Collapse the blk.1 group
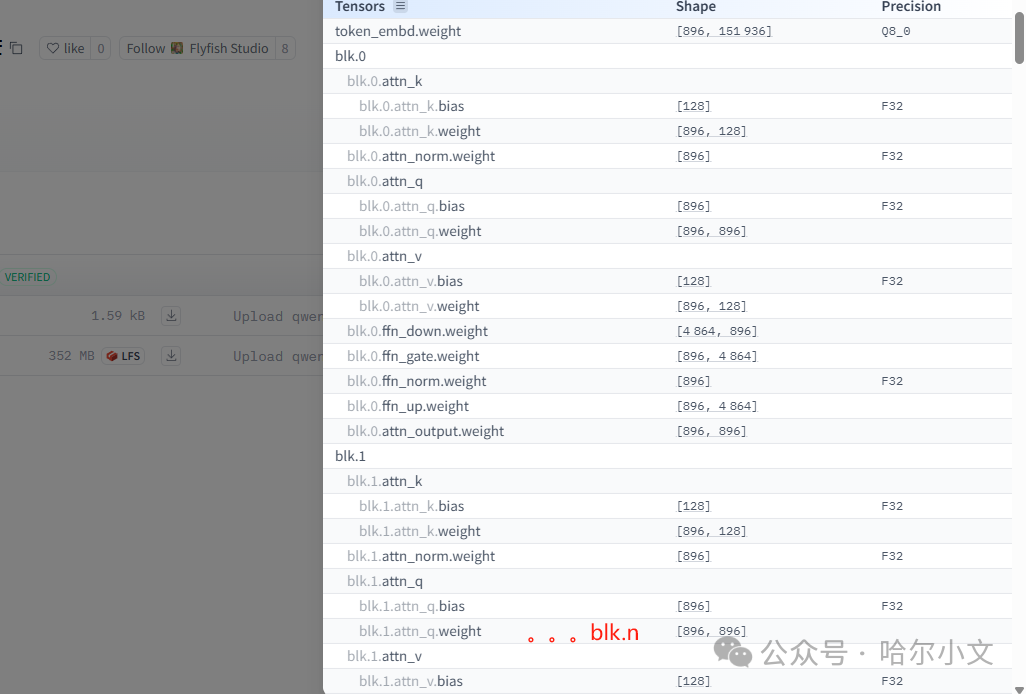 coord(667,457)
